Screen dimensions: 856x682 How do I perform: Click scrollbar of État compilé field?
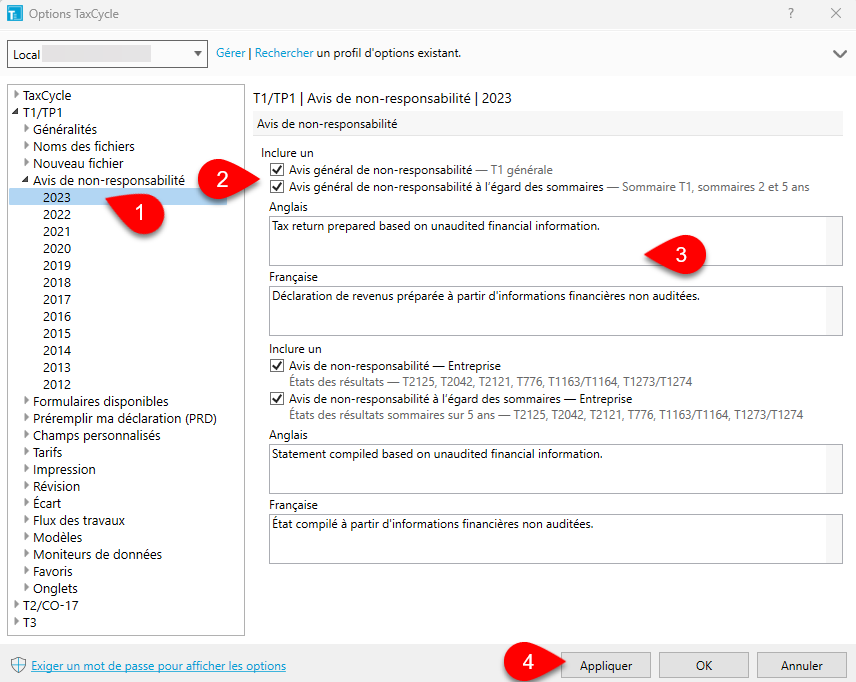pyautogui.click(x=834, y=538)
